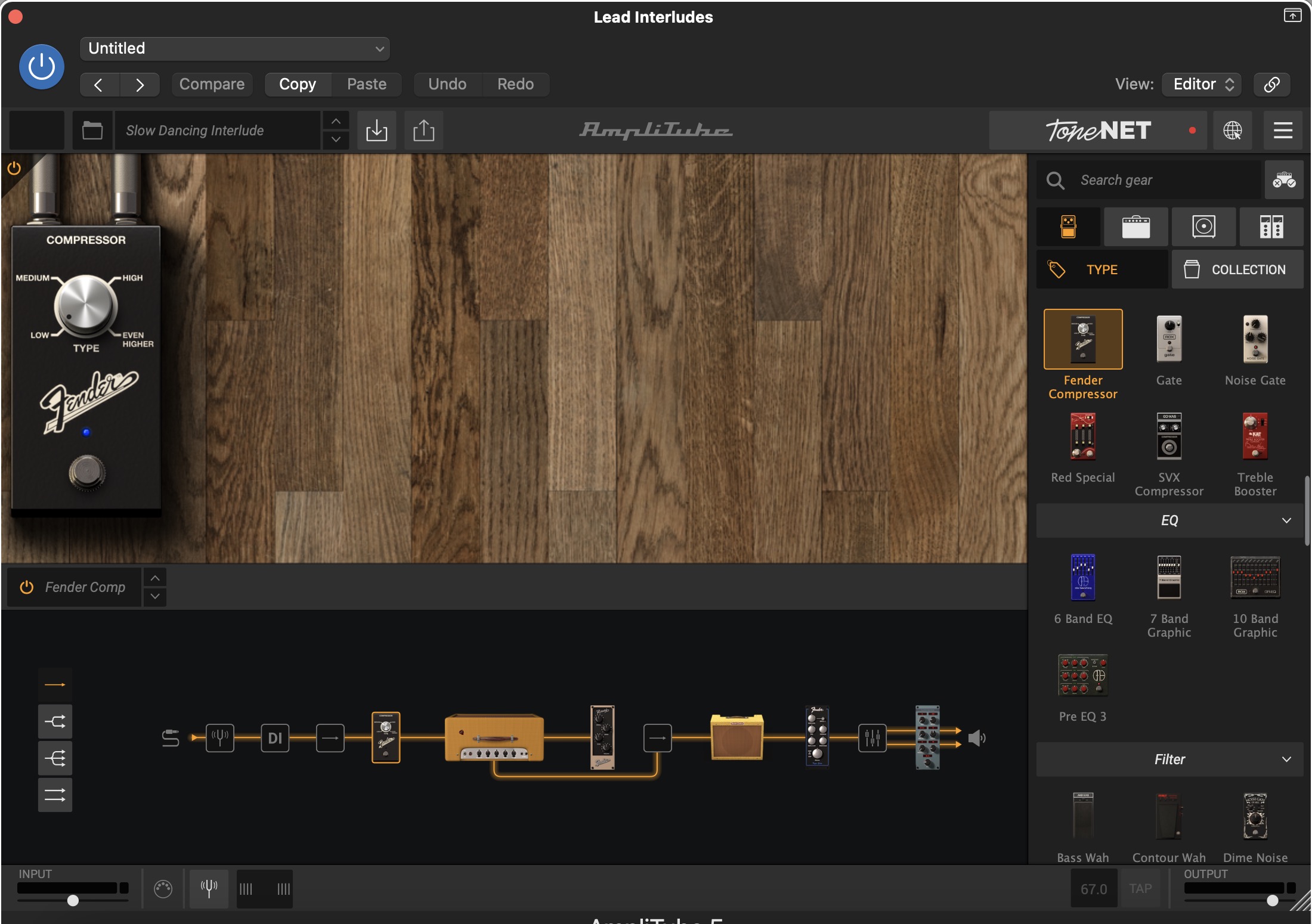Select the tweed cabinet in chain
Image resolution: width=1312 pixels, height=924 pixels.
(x=737, y=737)
